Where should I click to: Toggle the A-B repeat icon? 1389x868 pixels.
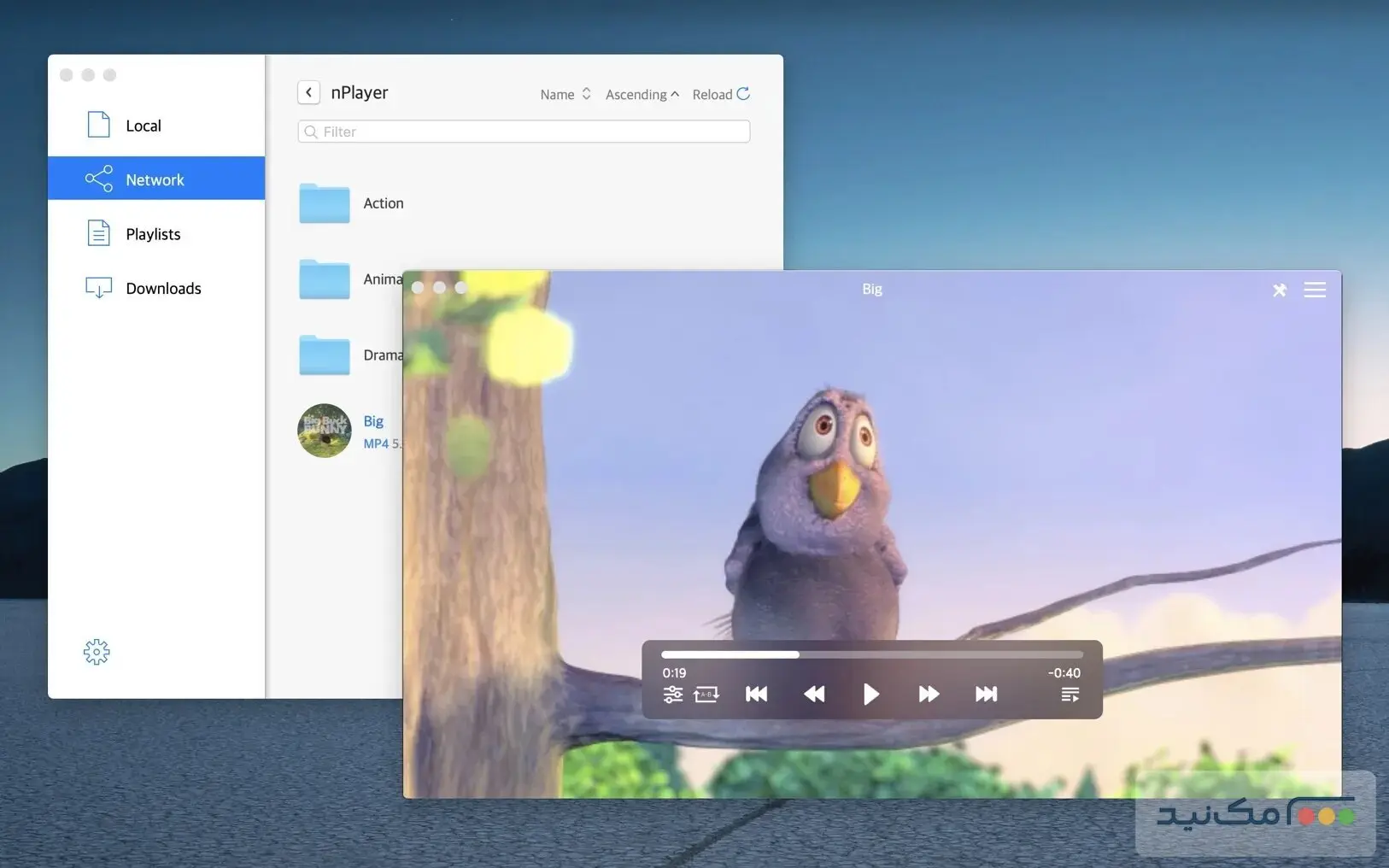pos(706,695)
